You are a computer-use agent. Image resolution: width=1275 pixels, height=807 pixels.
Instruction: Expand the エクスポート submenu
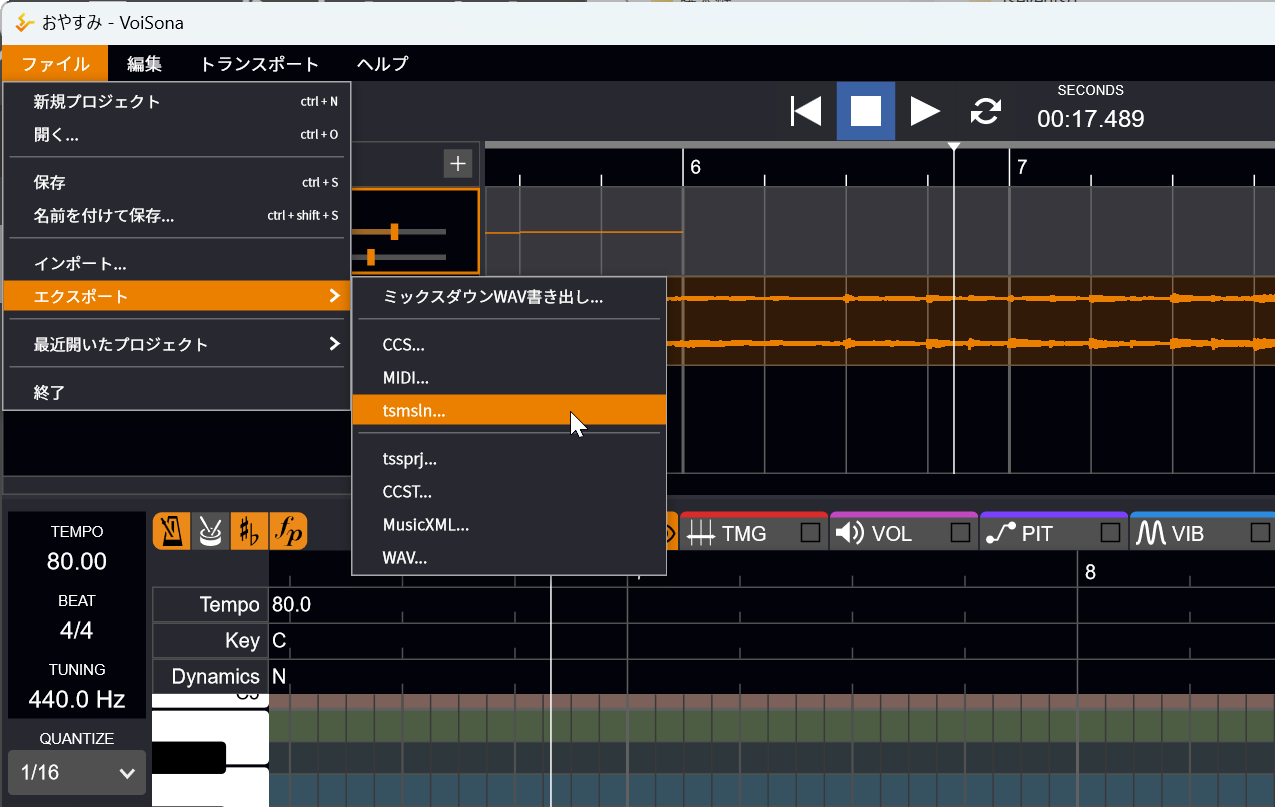[177, 296]
